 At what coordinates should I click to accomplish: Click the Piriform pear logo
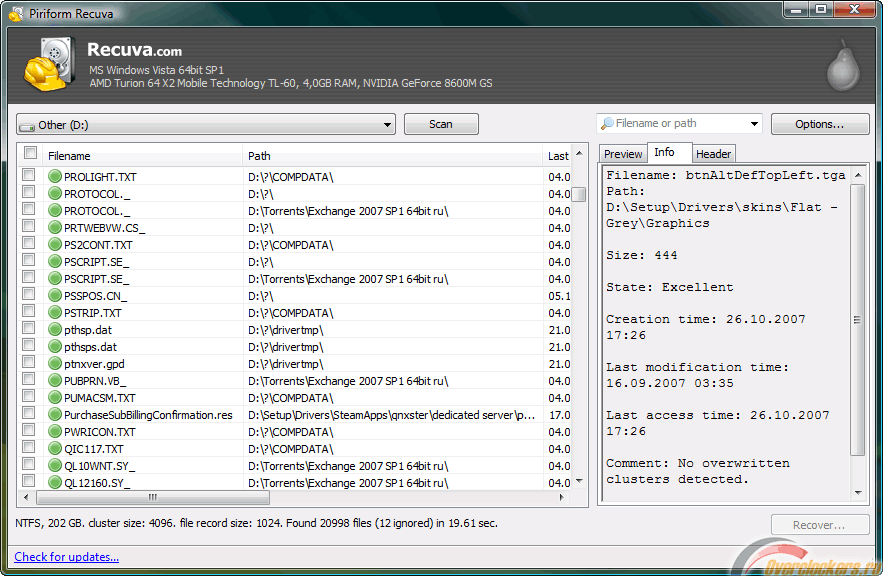[x=843, y=66]
